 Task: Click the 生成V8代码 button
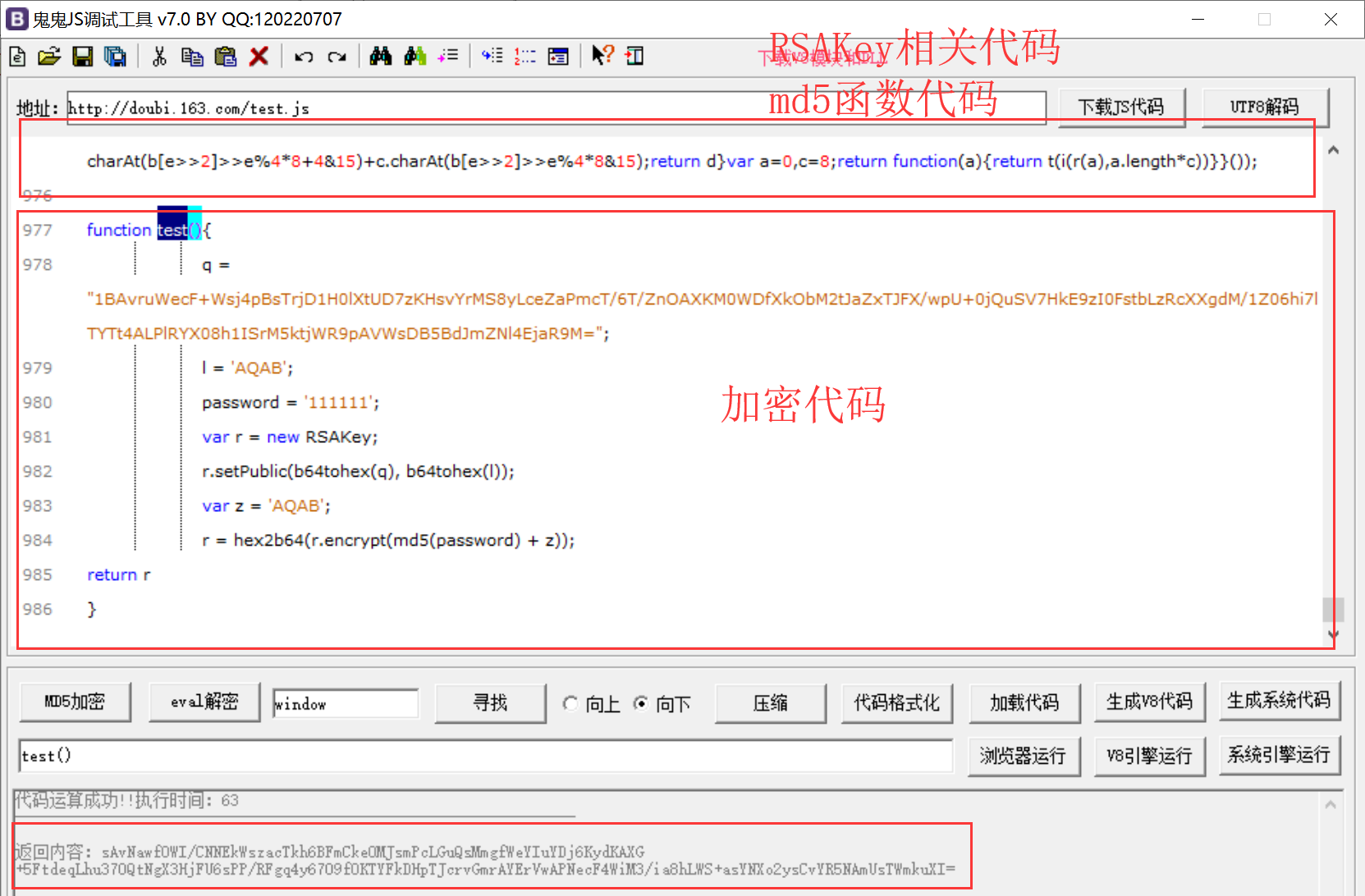[1150, 702]
